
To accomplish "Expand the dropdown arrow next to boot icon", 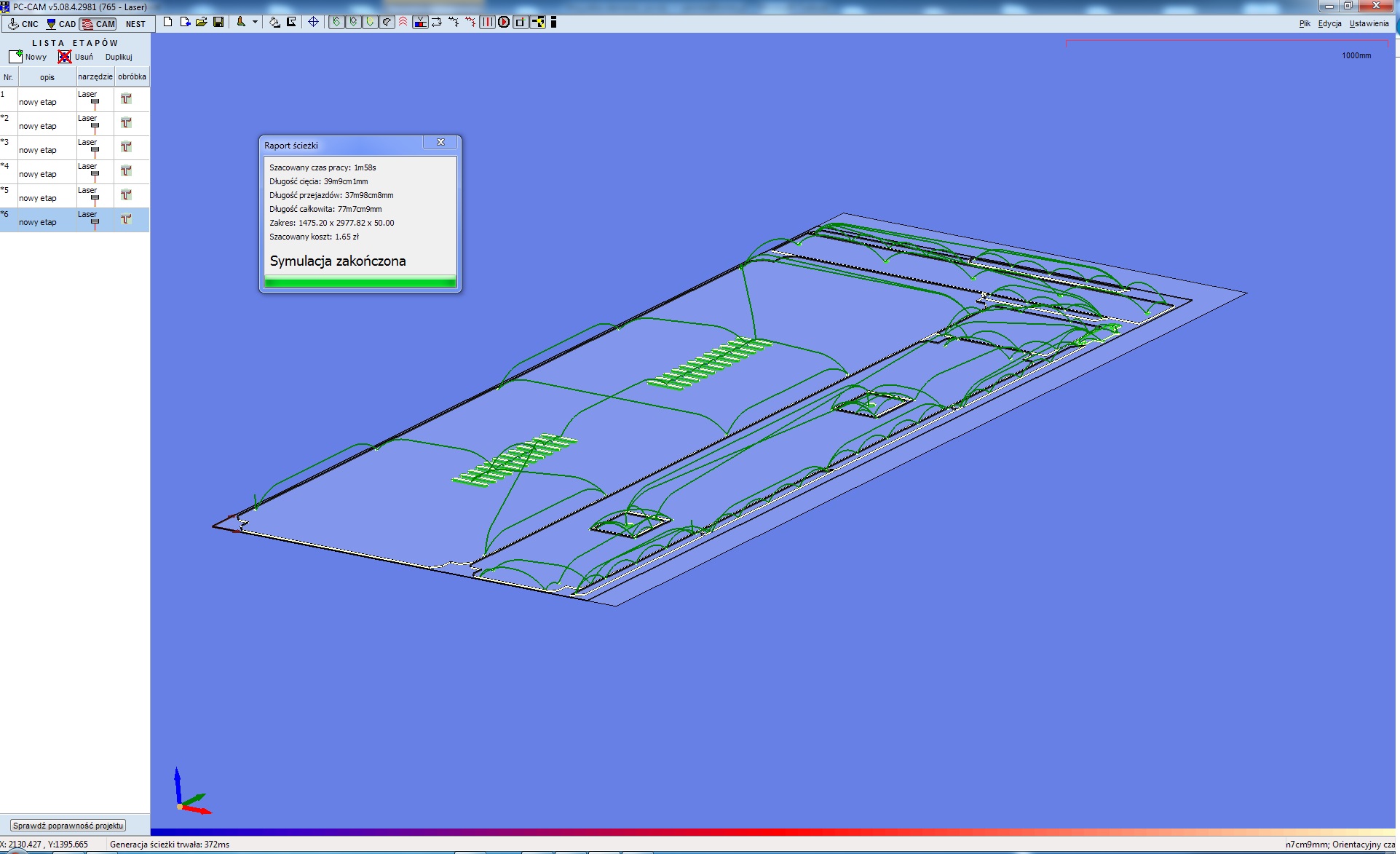I will tap(255, 22).
